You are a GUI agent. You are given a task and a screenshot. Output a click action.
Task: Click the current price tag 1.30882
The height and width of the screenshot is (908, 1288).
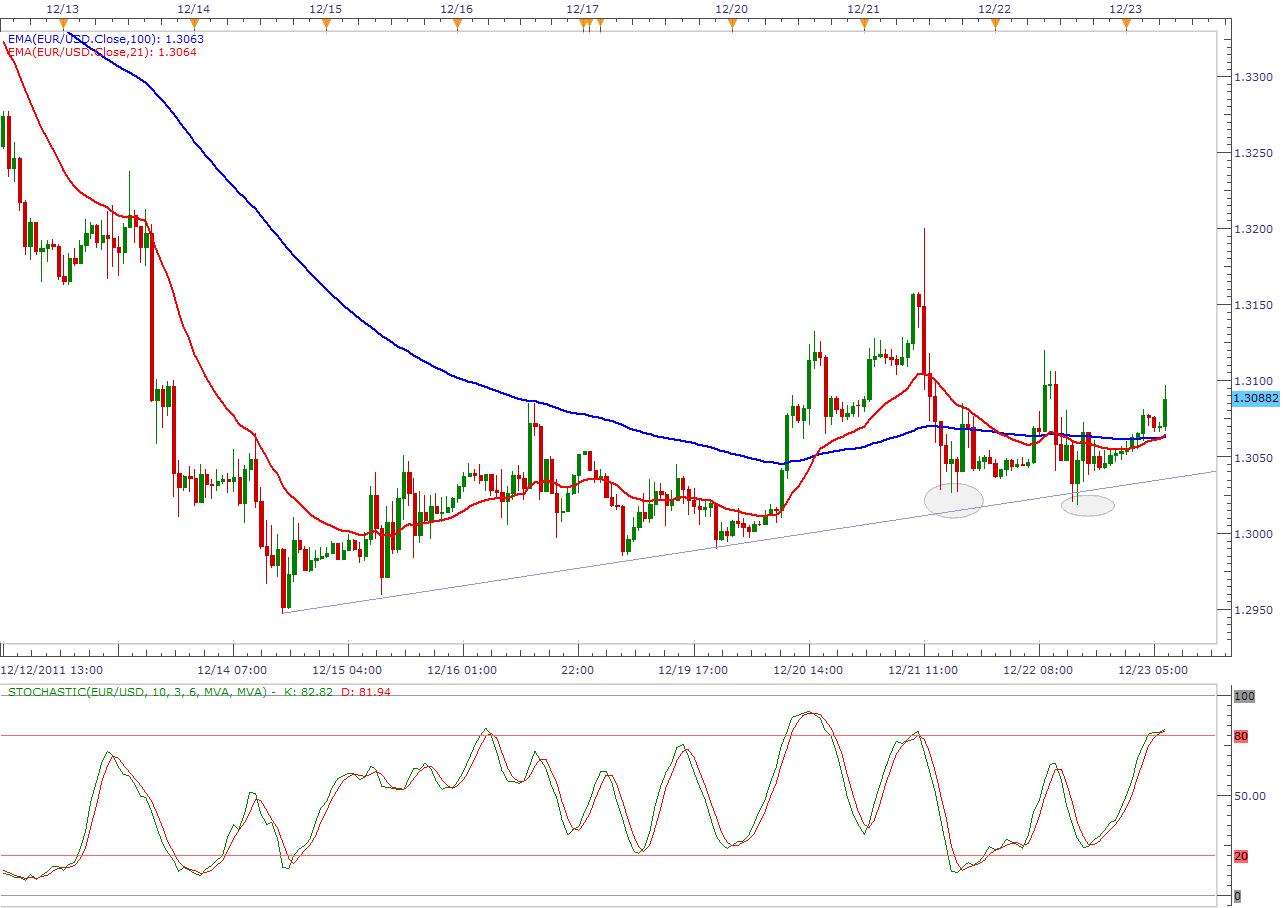[x=1254, y=398]
